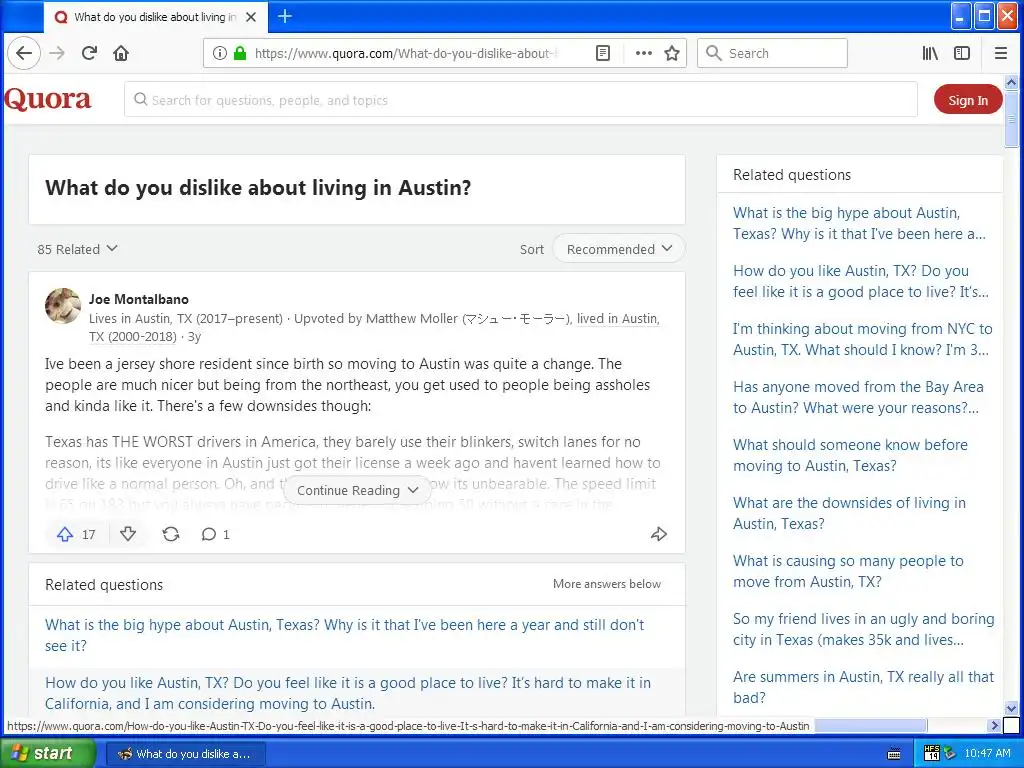1024x768 pixels.
Task: Open sidebar 'How do you like Austin, TX?' question
Action: point(861,281)
